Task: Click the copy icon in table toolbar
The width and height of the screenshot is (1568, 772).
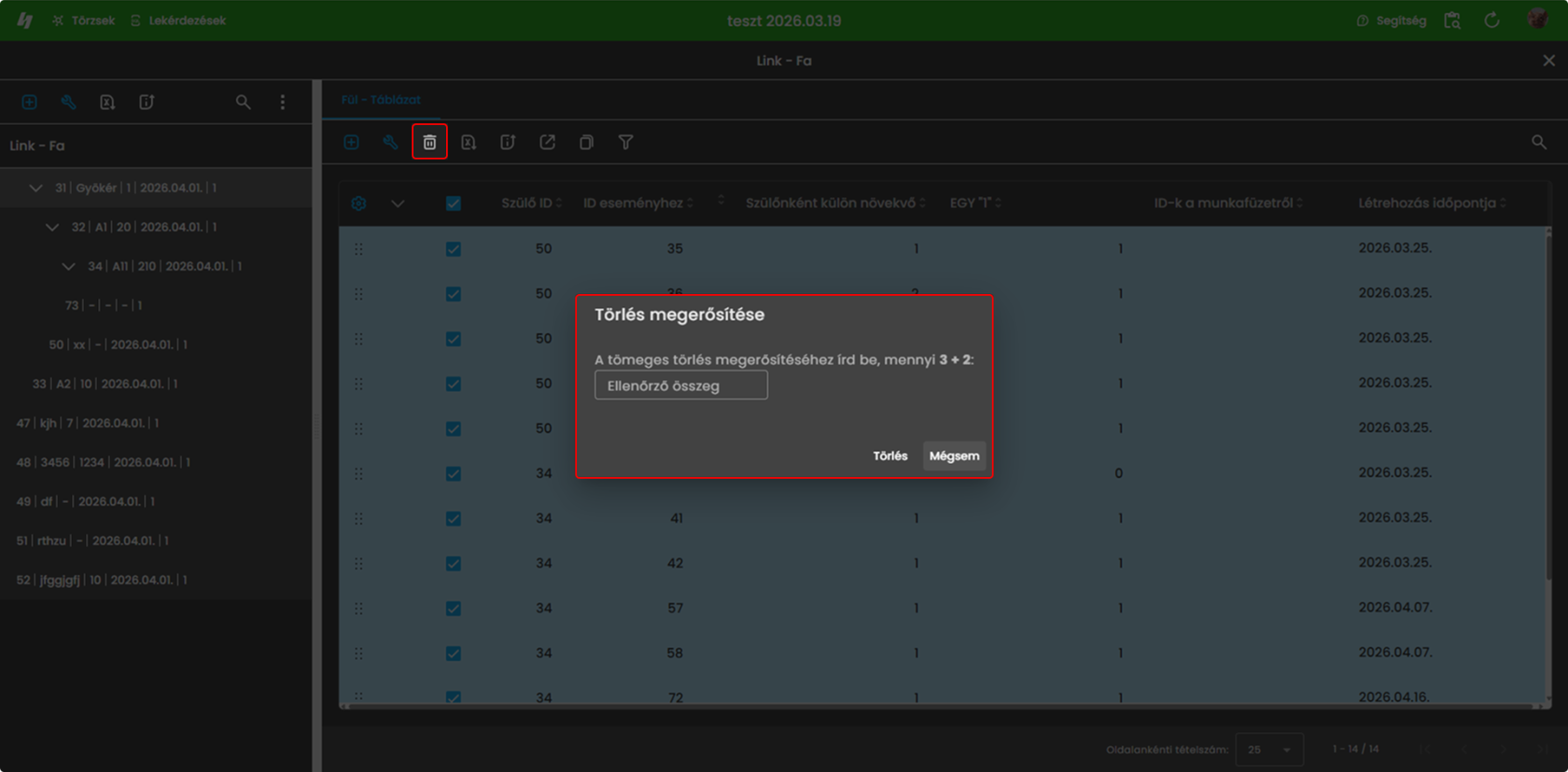Action: click(x=586, y=142)
